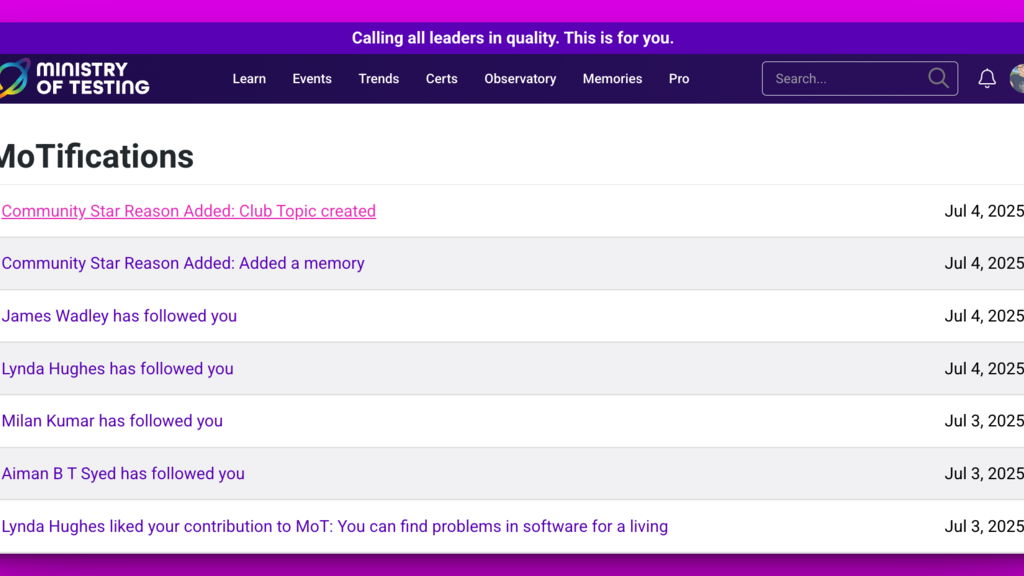Open Lynda Hughes has followed you notification
This screenshot has width=1024, height=576.
(x=117, y=369)
